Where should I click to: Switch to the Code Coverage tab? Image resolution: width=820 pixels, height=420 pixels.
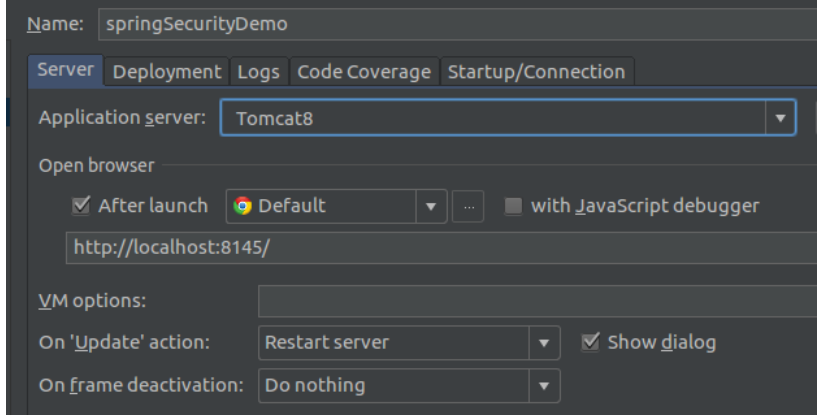tap(364, 72)
